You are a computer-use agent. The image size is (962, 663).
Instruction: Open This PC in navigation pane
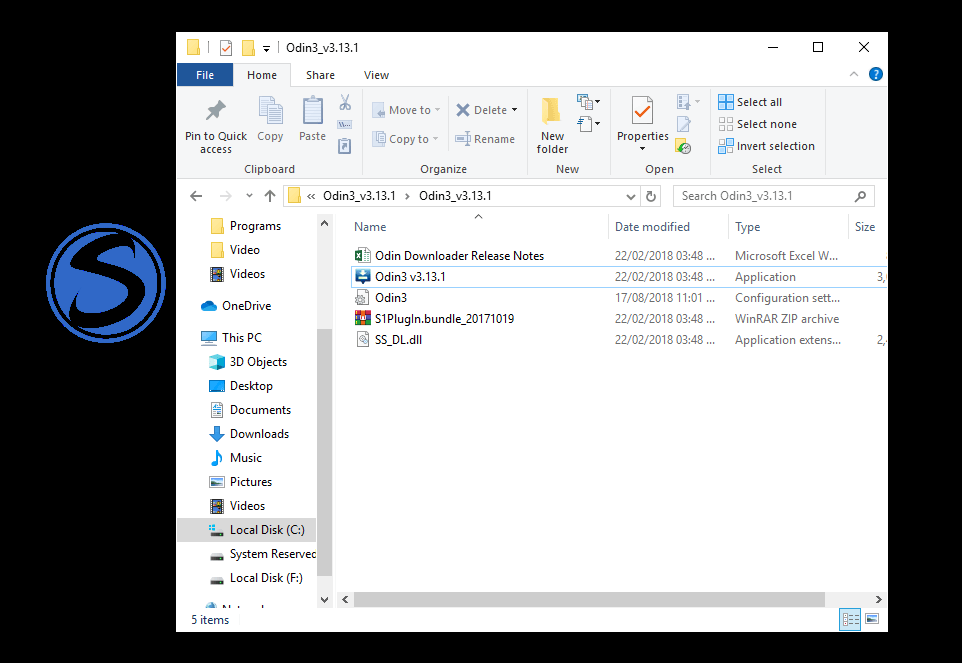point(231,337)
